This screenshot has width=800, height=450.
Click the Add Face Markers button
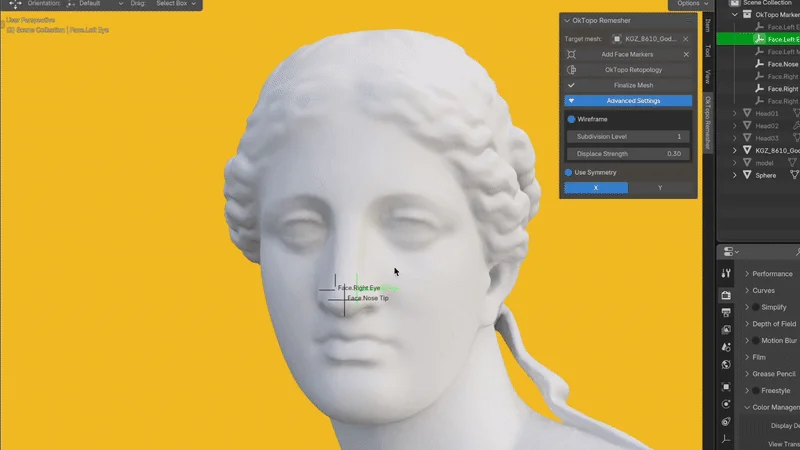[628, 54]
